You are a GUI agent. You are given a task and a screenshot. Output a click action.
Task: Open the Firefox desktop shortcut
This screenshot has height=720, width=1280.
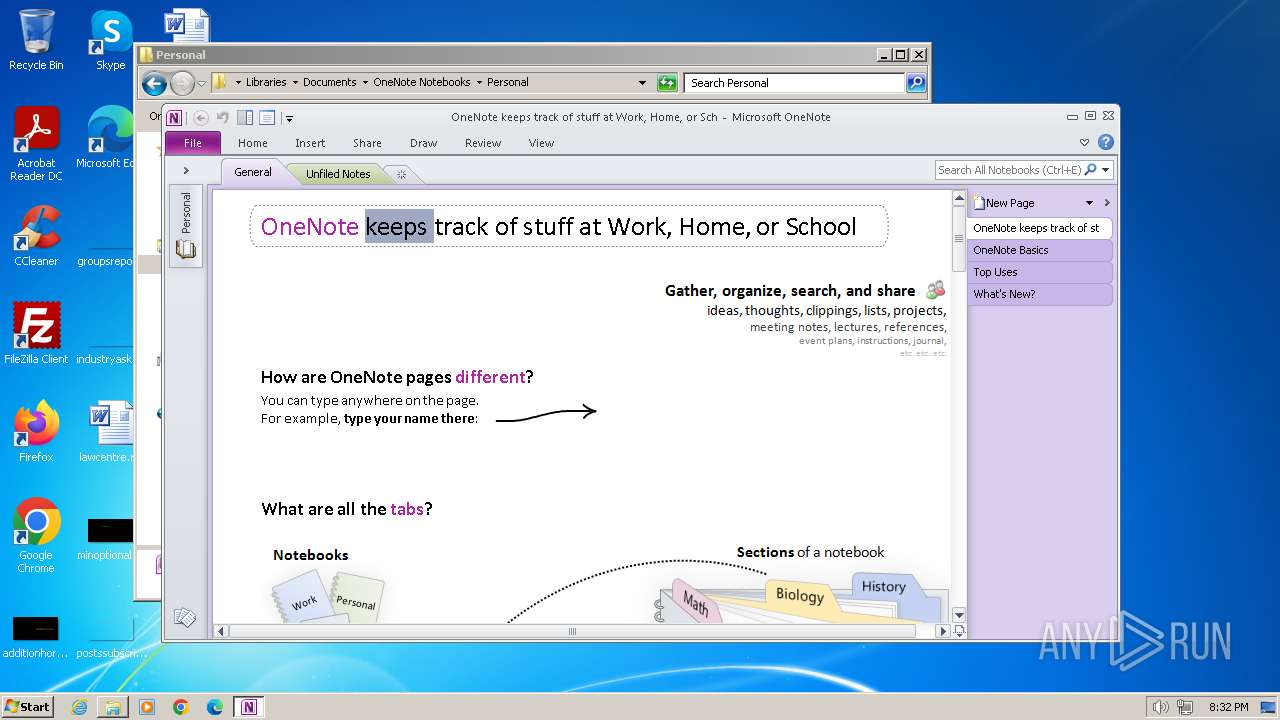point(36,432)
